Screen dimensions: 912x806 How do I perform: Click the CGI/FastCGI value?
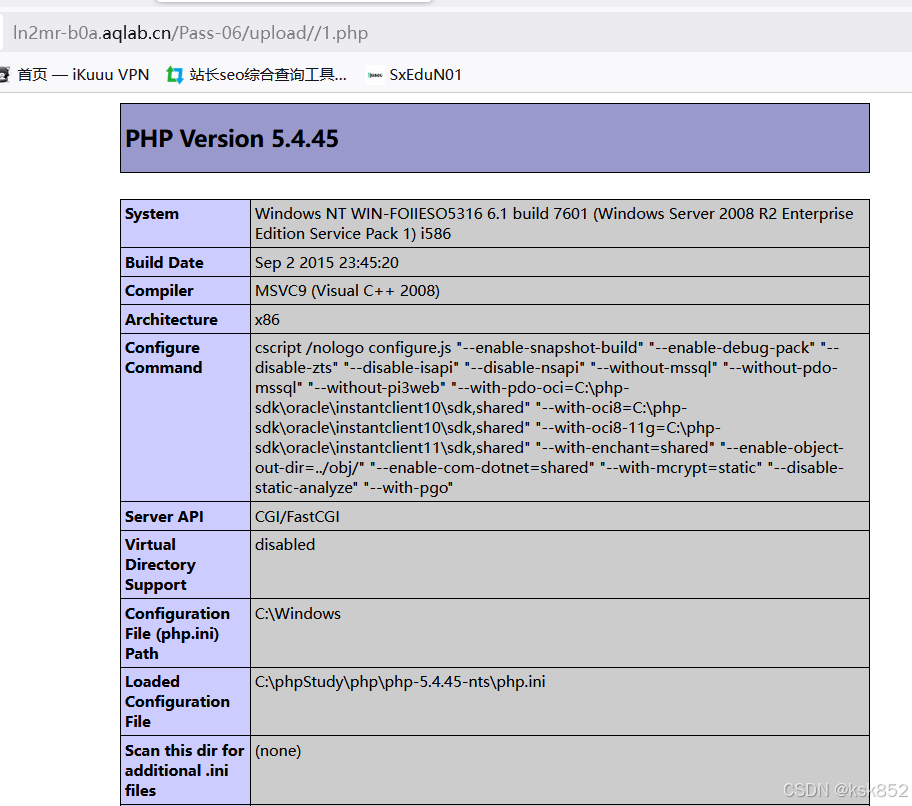[297, 516]
